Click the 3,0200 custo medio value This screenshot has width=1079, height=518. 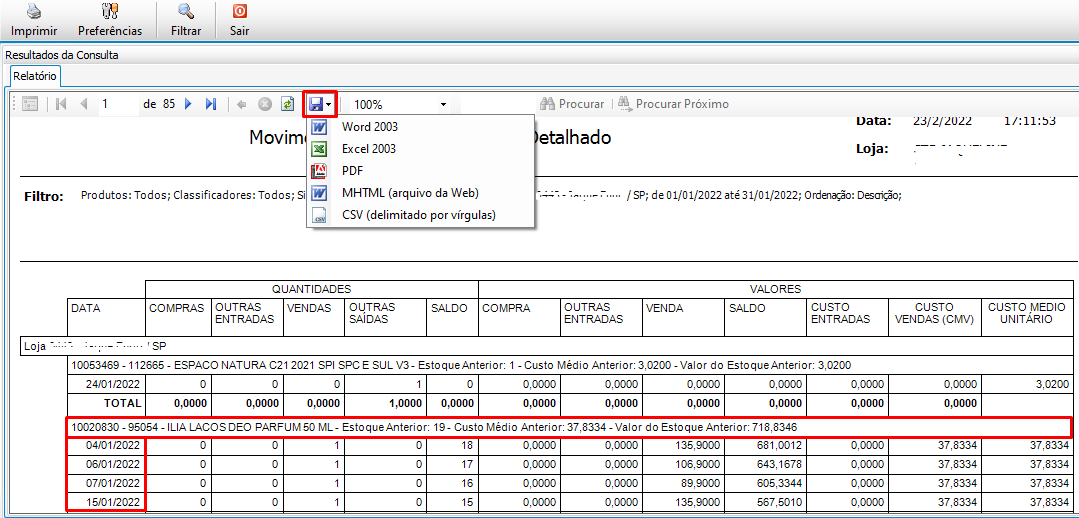pyautogui.click(x=1053, y=384)
